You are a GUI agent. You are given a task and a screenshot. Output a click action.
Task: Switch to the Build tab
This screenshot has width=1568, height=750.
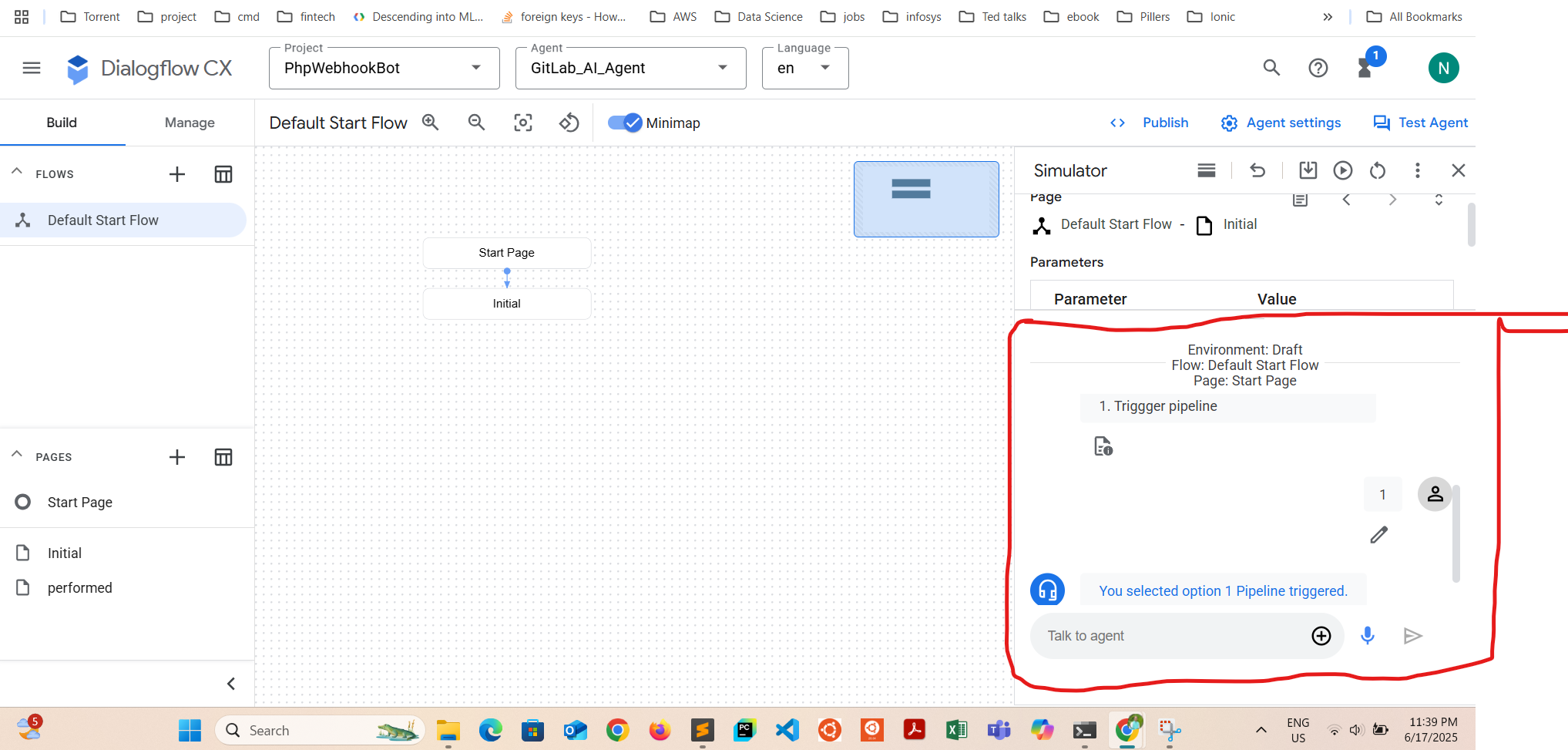62,123
